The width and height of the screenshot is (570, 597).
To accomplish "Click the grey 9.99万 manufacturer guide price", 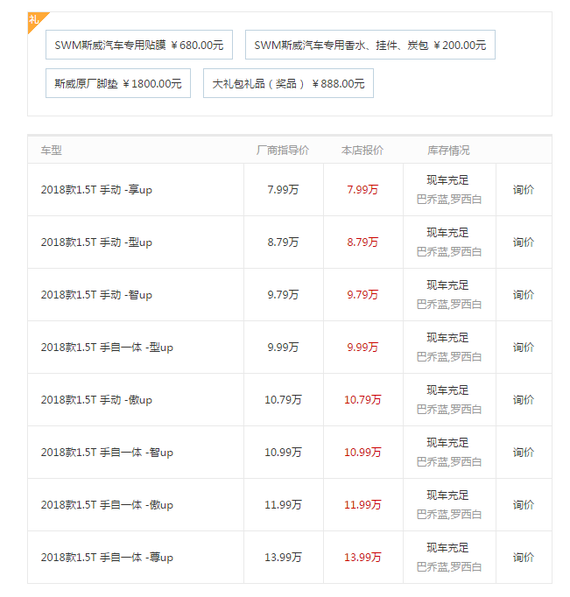I will tap(283, 347).
